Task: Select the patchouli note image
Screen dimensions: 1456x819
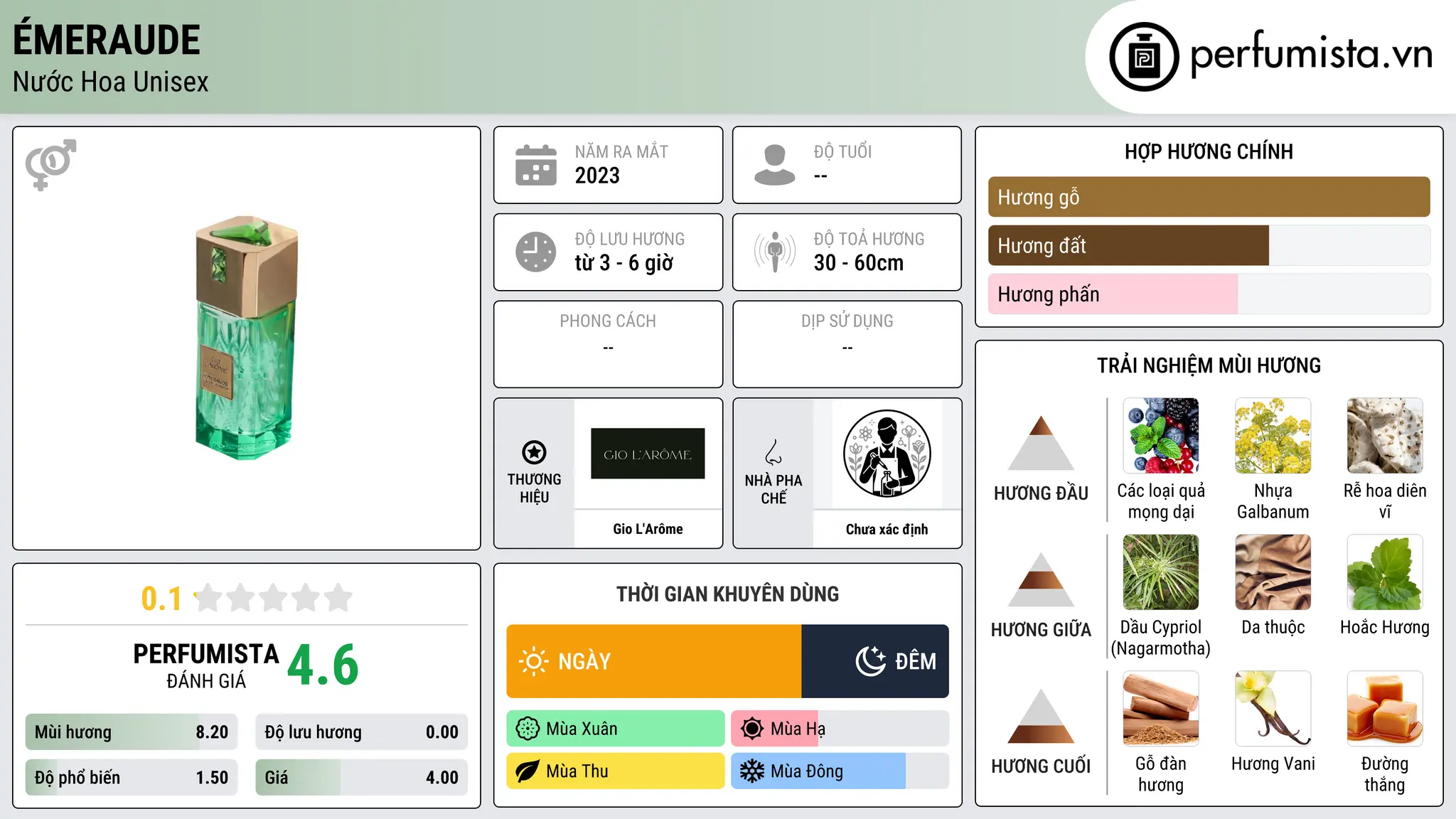Action: (x=1385, y=572)
